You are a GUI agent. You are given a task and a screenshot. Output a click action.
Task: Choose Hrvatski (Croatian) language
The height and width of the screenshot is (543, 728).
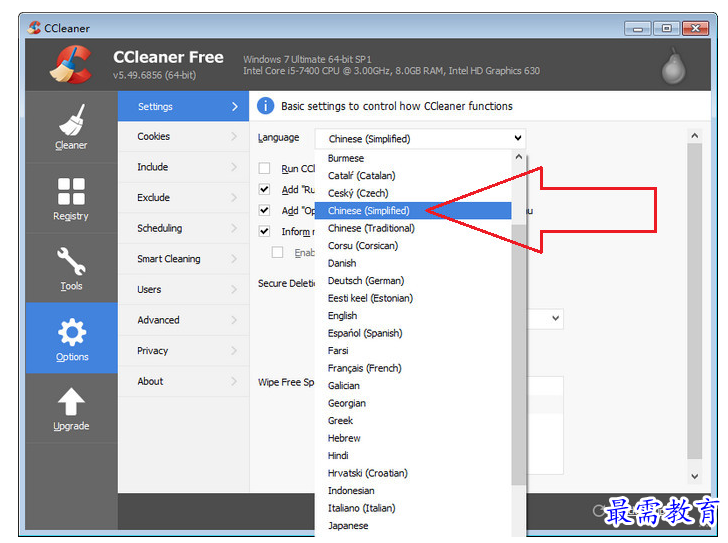(413, 473)
